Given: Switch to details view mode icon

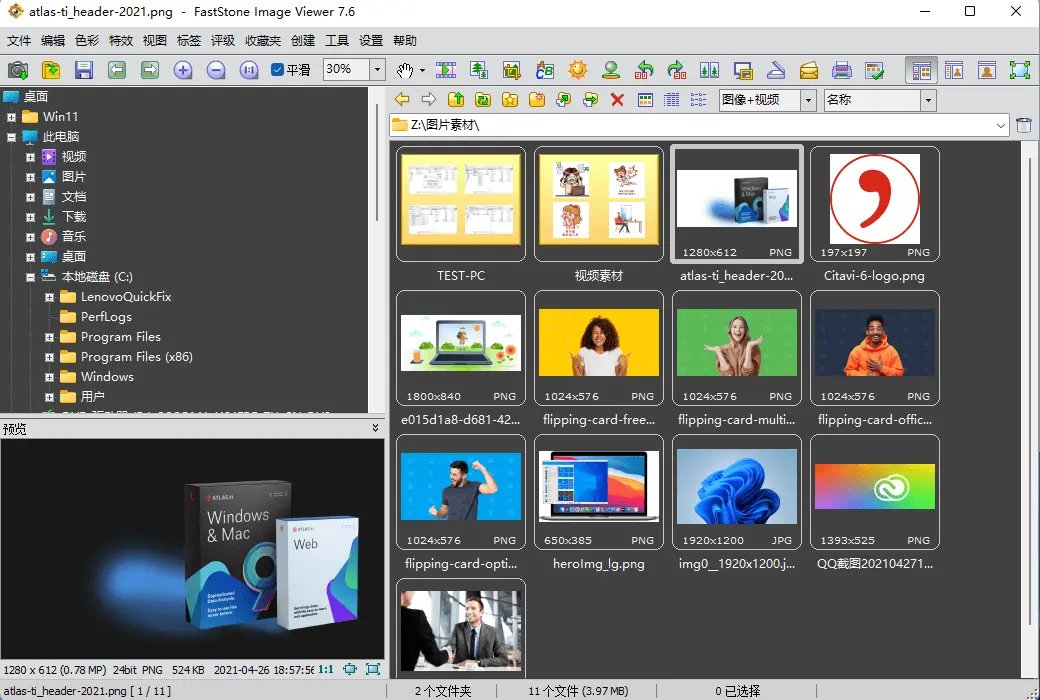Looking at the screenshot, I should (x=671, y=100).
